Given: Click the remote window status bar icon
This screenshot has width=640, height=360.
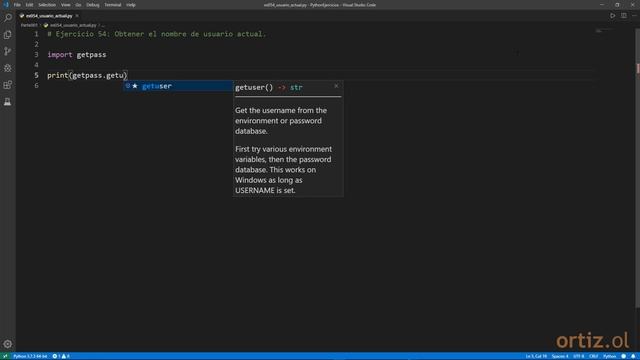Looking at the screenshot, I should pos(5,356).
